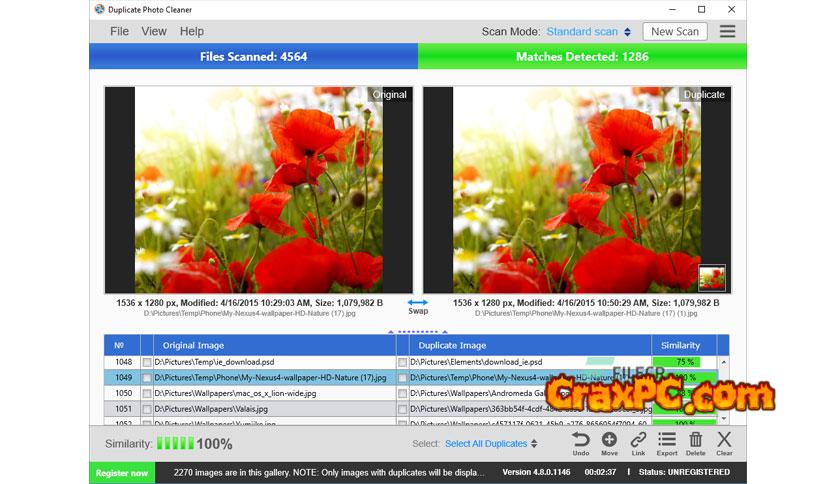This screenshot has height=484, width=836.
Task: Click the Export icon
Action: [x=667, y=440]
